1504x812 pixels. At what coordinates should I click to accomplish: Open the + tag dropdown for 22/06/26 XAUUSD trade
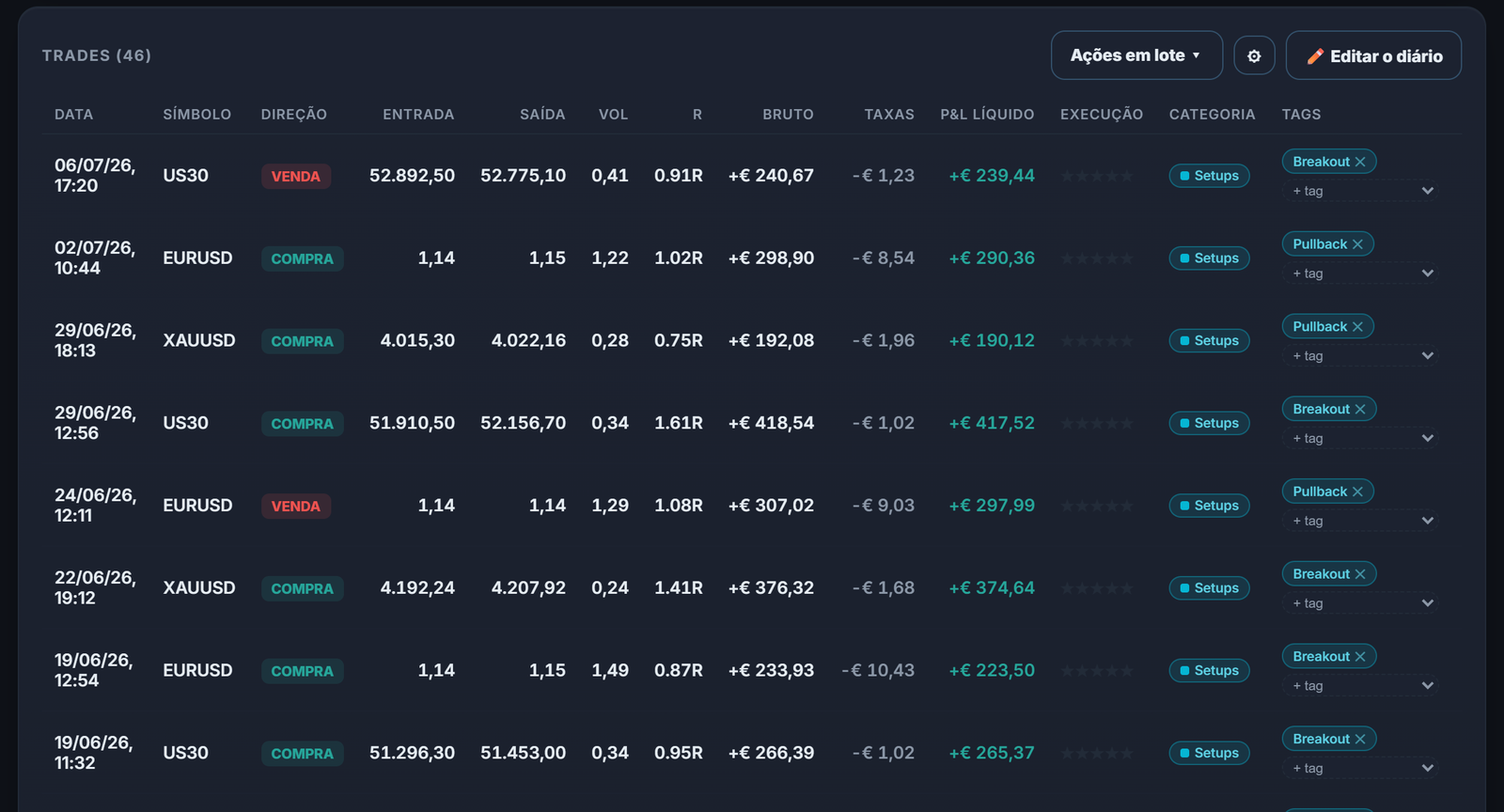(1360, 603)
